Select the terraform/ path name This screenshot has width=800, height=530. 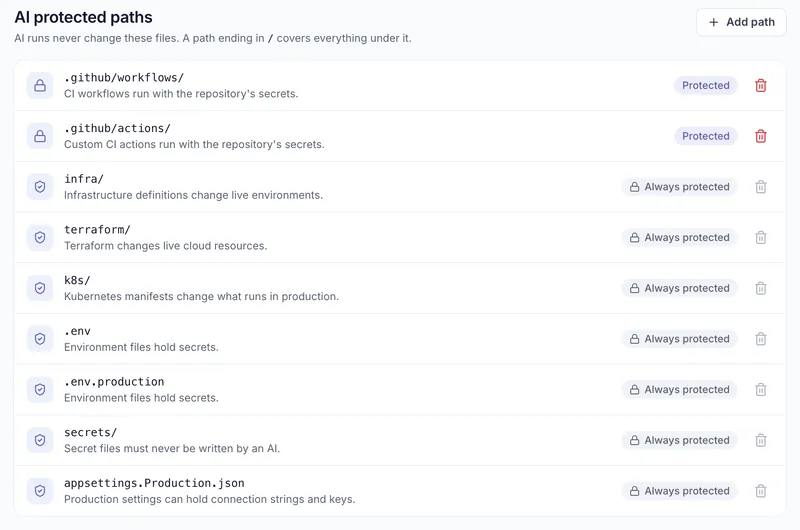97,230
